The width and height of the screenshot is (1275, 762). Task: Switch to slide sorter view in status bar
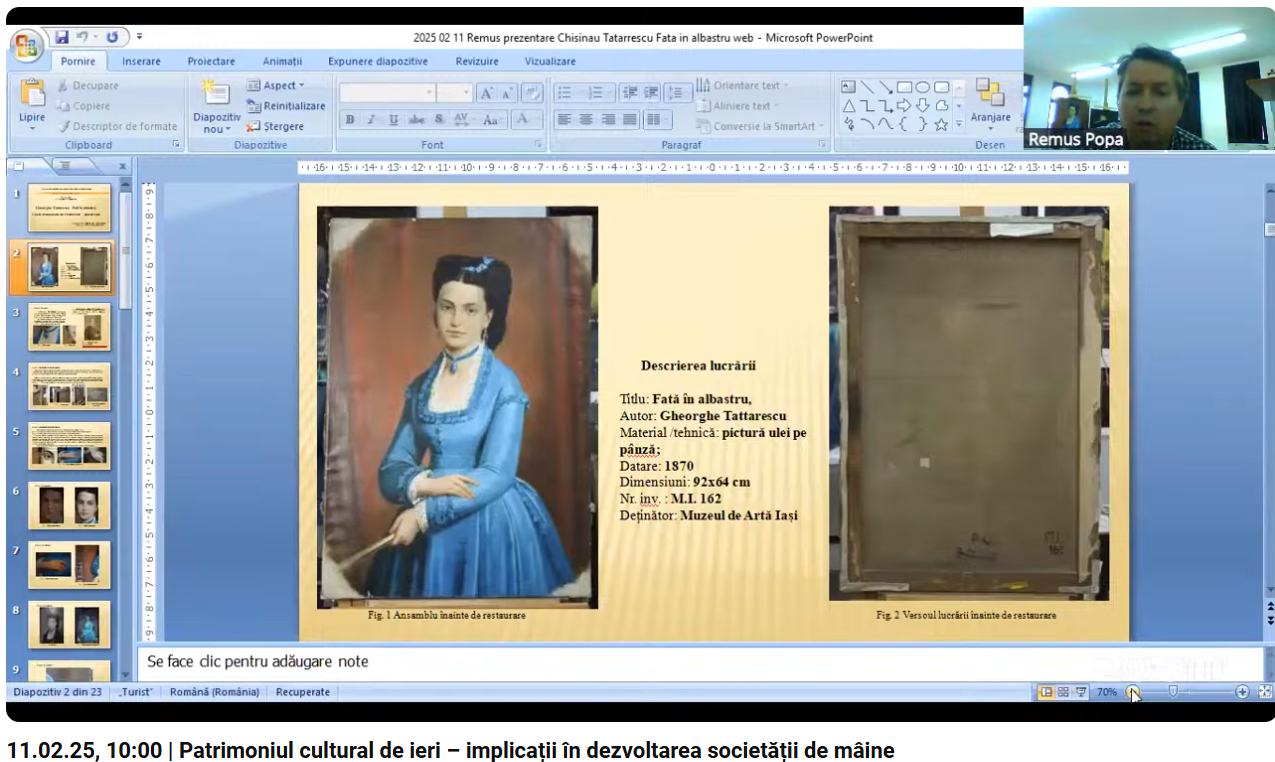click(1063, 692)
